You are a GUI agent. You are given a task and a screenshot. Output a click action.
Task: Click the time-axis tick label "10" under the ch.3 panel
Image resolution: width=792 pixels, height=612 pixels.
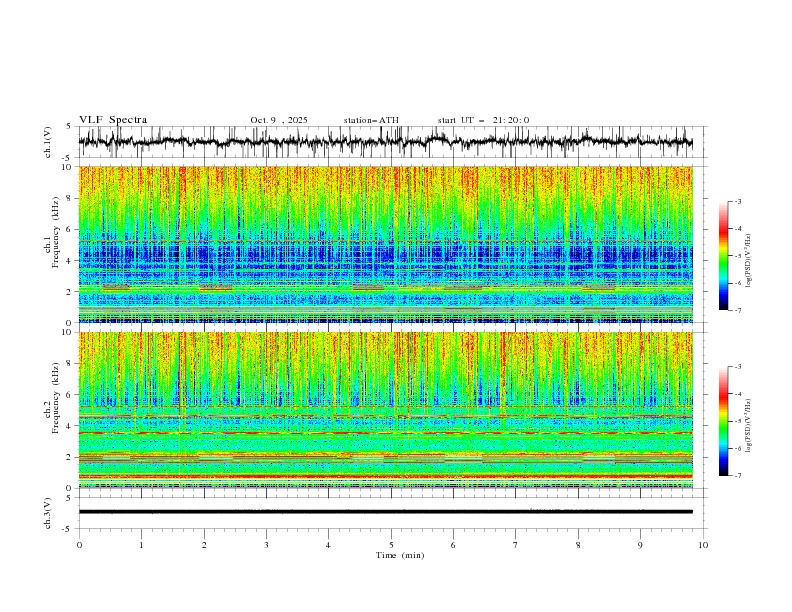(x=703, y=545)
